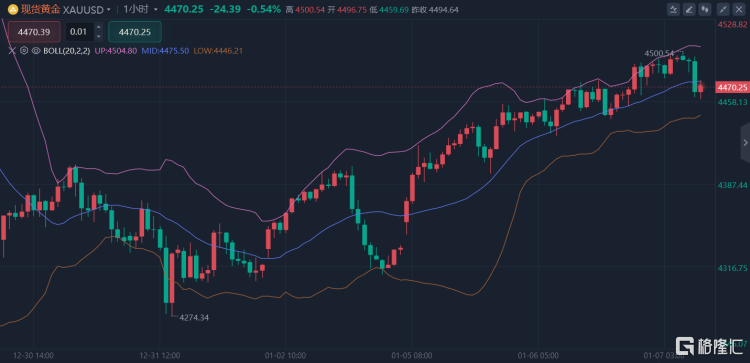Expand the right side panel arrow
The width and height of the screenshot is (750, 363).
click(745, 143)
